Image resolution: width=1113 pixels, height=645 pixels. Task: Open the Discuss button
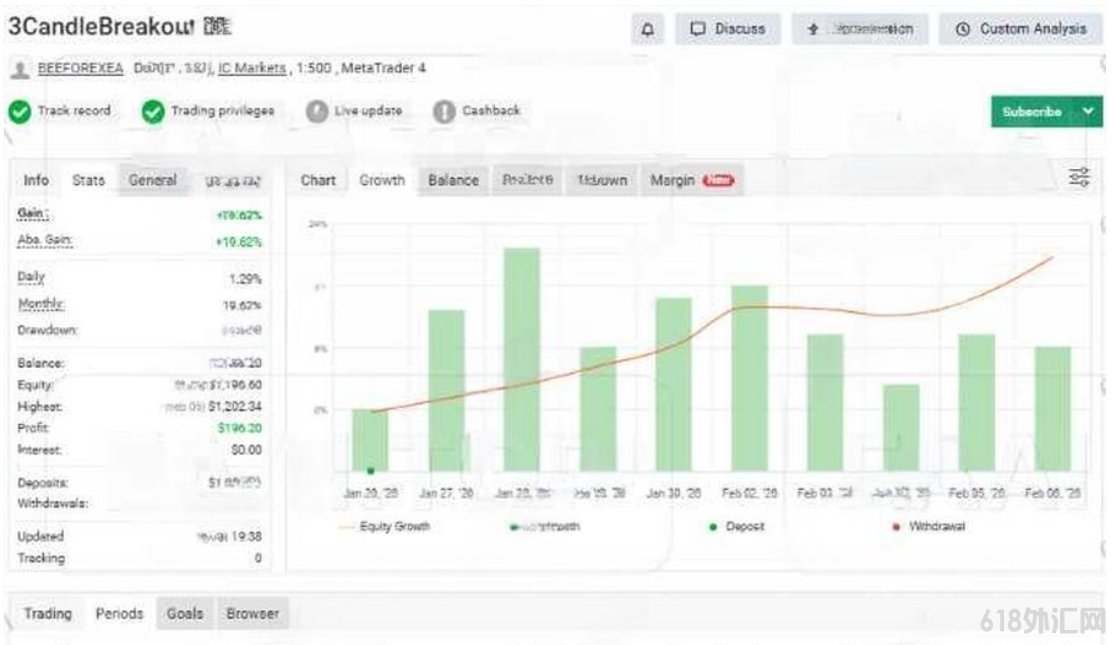728,29
